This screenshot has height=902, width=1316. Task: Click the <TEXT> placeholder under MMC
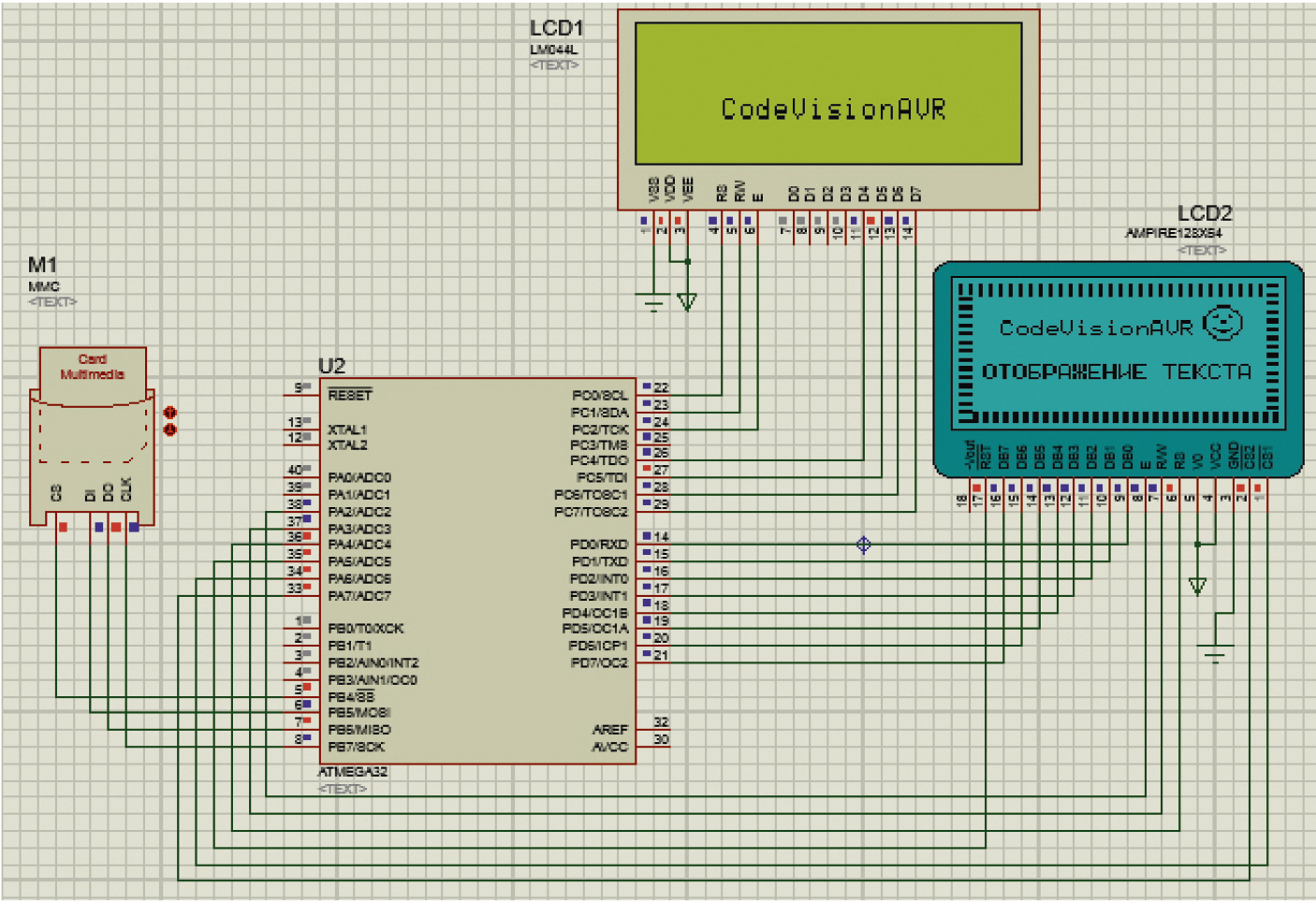52,301
